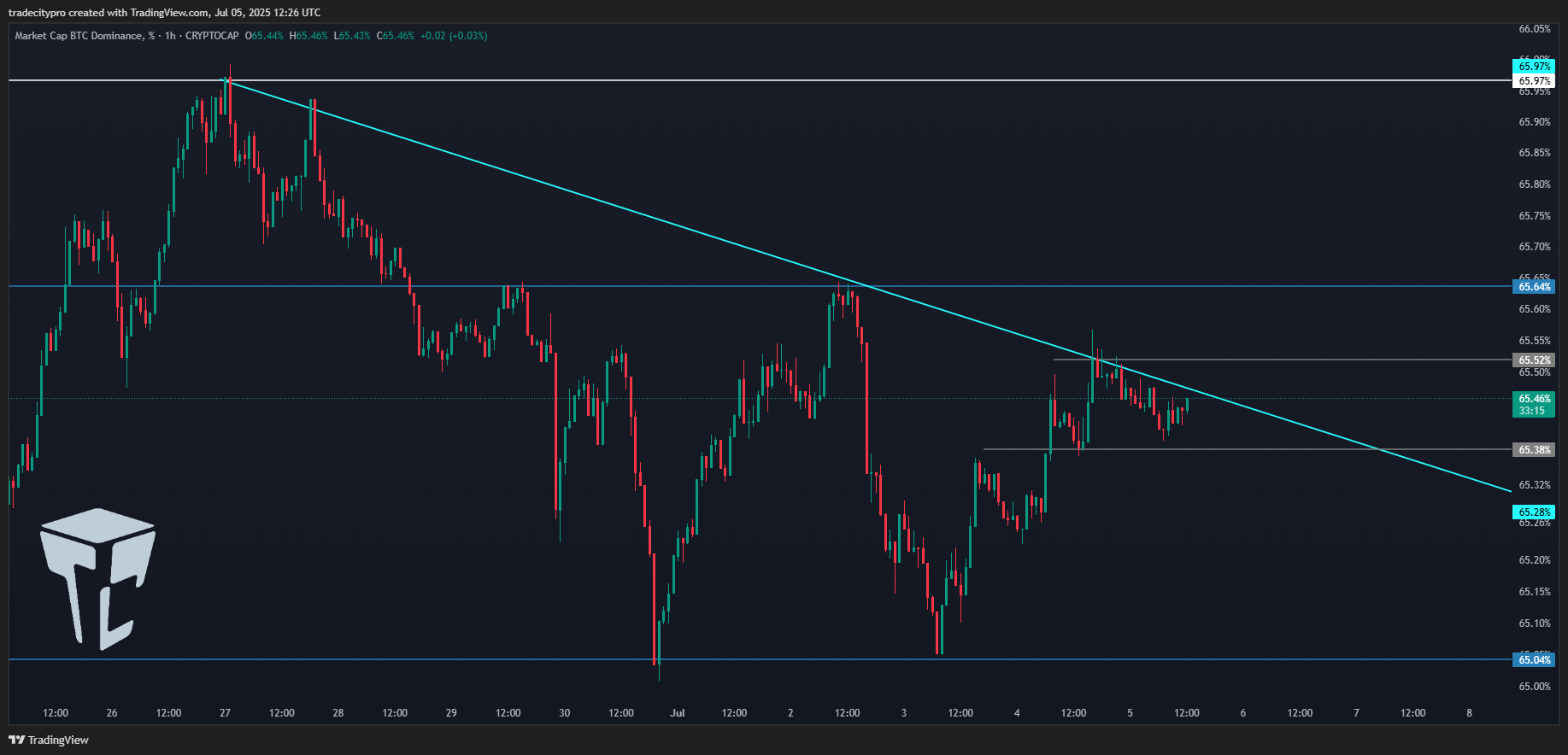The height and width of the screenshot is (755, 1568).
Task: Click the 4 date on time axis
Action: [1017, 713]
